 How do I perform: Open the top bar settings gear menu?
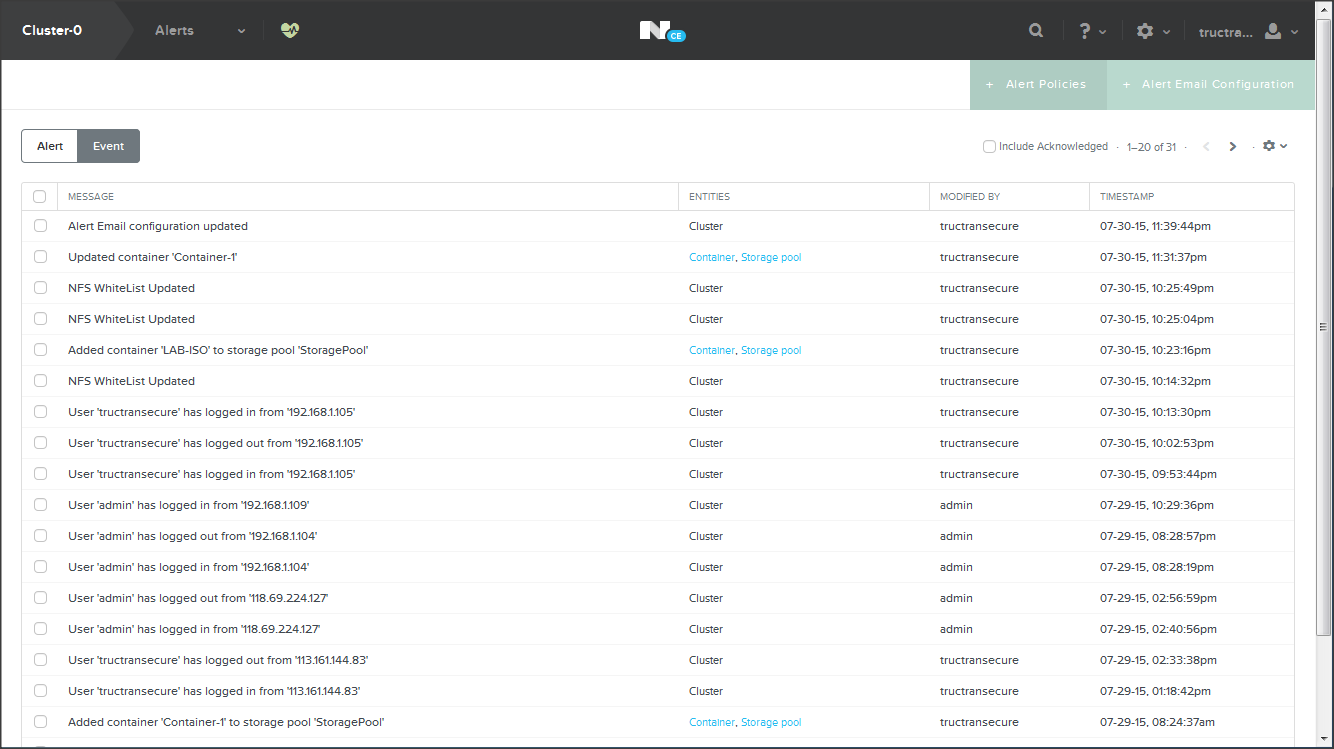[1152, 31]
